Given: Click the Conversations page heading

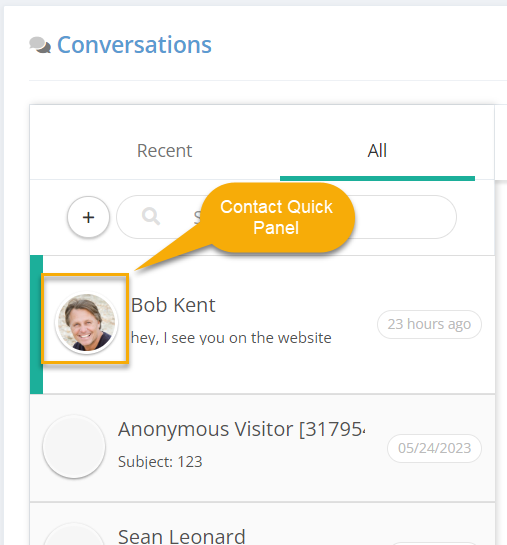Looking at the screenshot, I should (134, 45).
